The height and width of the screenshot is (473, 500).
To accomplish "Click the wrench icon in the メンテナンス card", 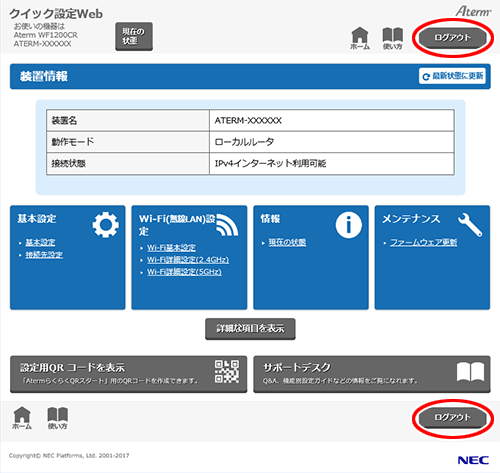I will 470,225.
